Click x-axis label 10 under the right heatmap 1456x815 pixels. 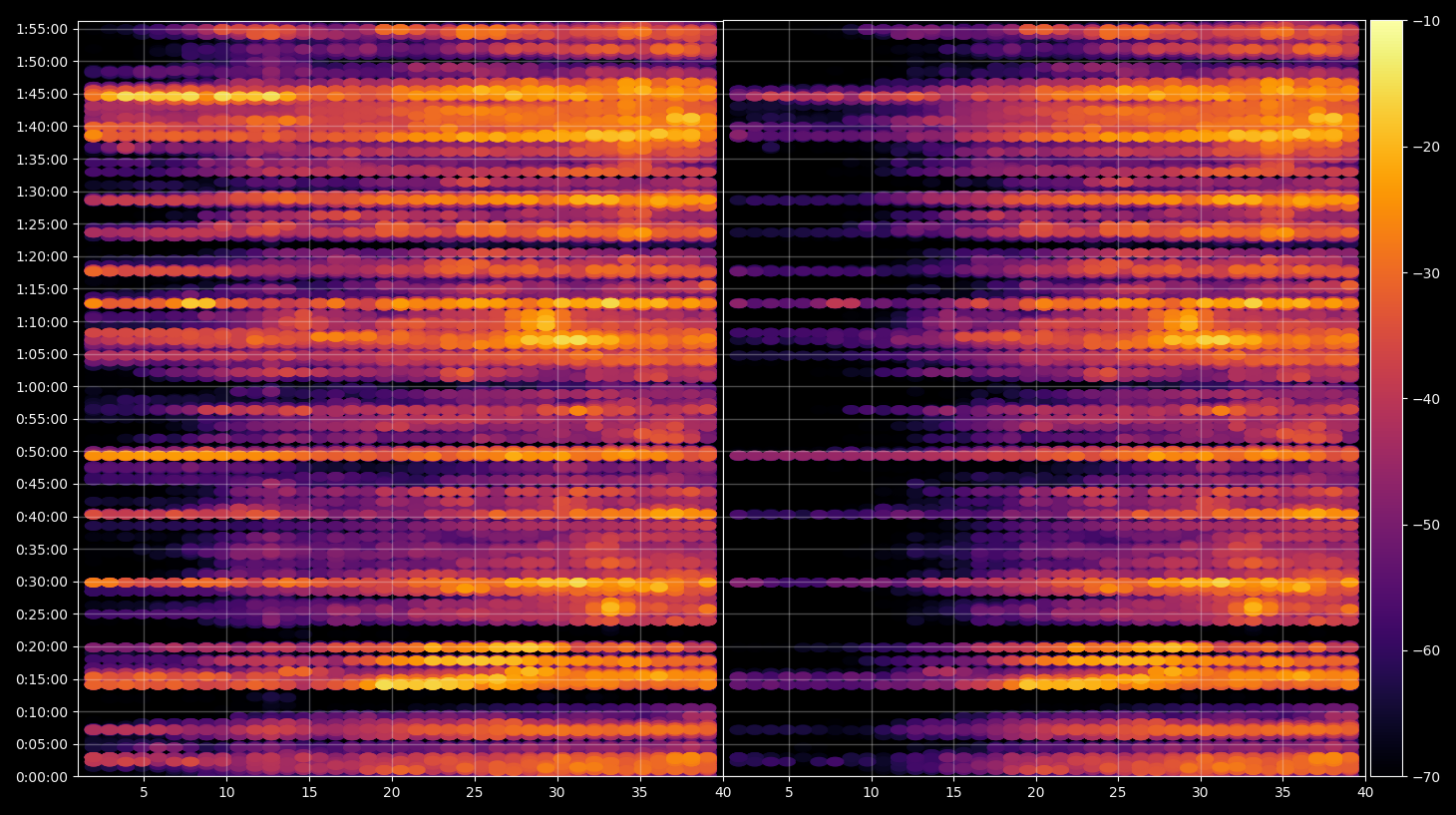(x=871, y=793)
